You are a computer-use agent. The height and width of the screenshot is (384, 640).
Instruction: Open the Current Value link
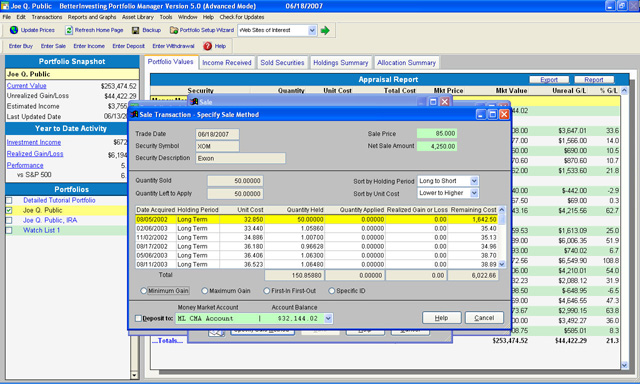27,86
